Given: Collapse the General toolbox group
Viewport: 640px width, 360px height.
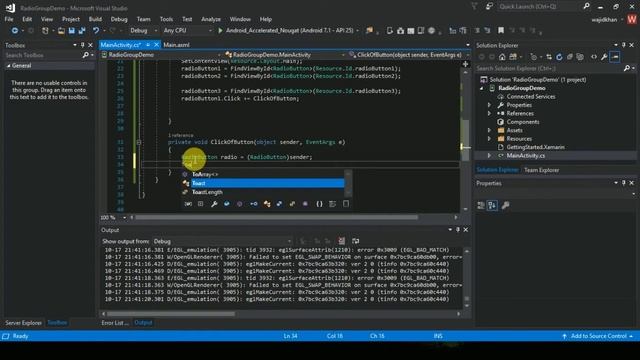Looking at the screenshot, I should coord(9,65).
